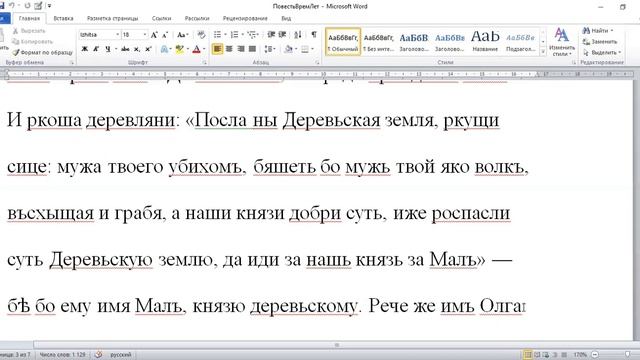Click the bulleted list icon

coord(217,35)
